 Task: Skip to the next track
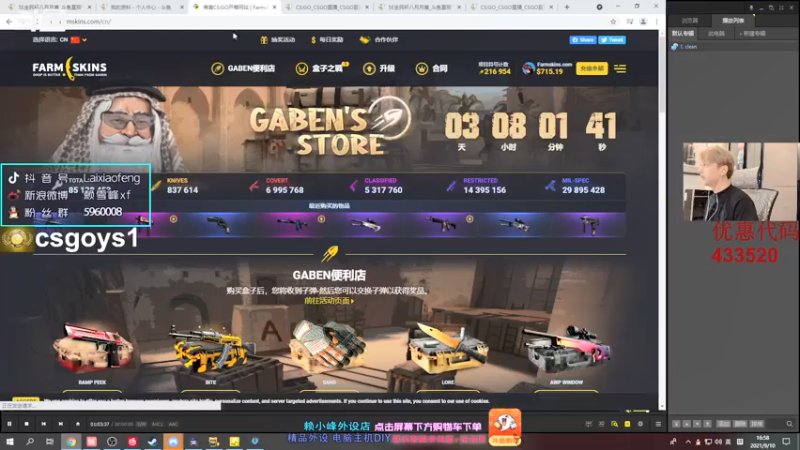(x=61, y=424)
